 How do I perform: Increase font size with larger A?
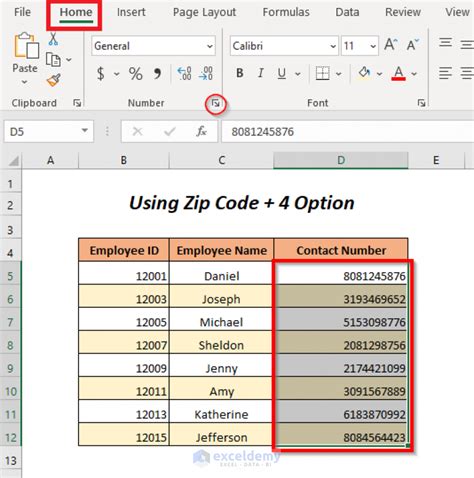(x=391, y=45)
